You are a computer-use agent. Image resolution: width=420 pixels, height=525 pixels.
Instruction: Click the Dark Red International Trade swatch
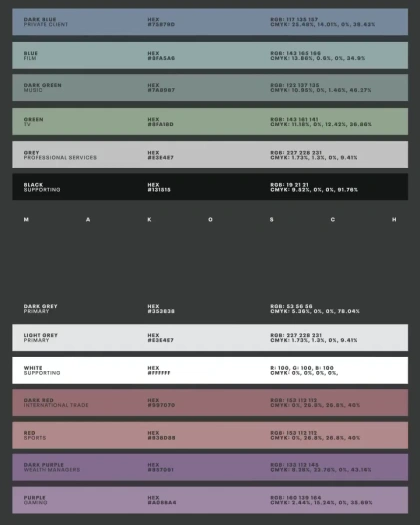(x=210, y=402)
